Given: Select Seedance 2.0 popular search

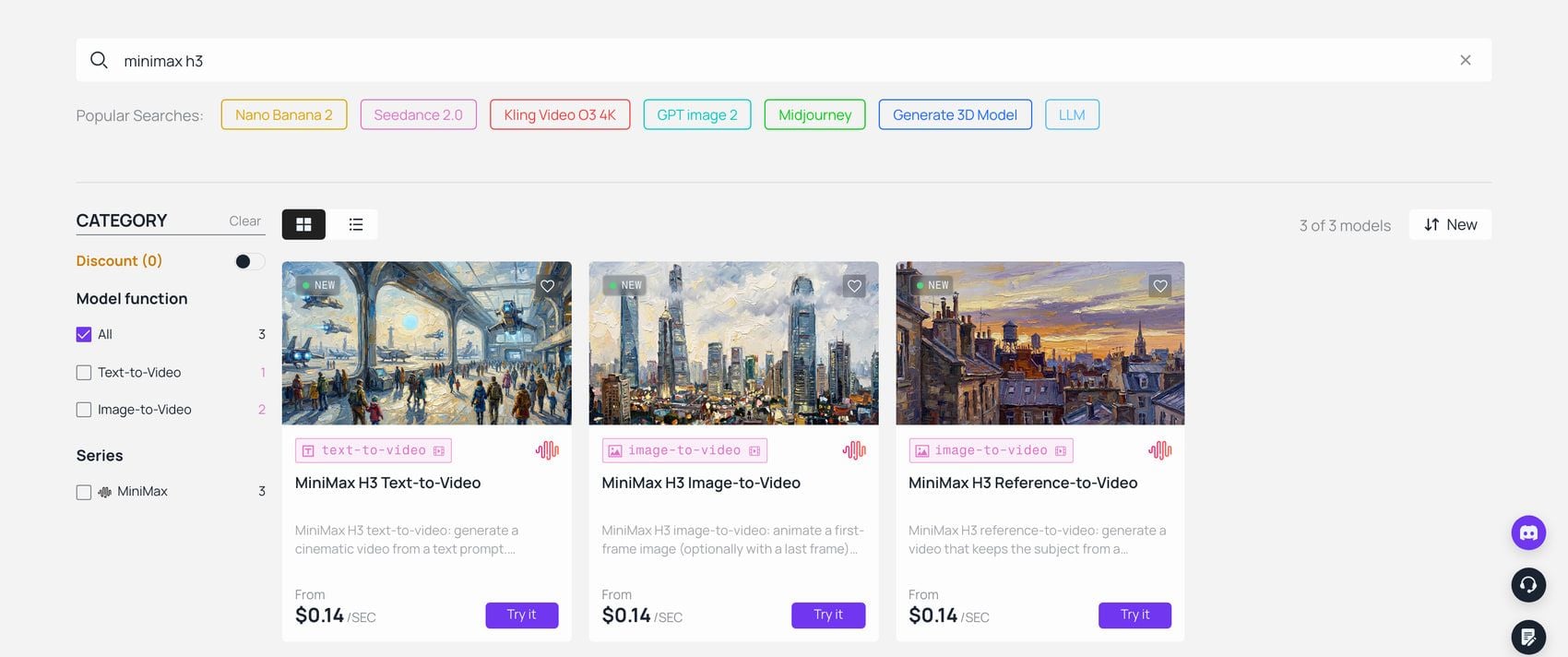Looking at the screenshot, I should 419,114.
